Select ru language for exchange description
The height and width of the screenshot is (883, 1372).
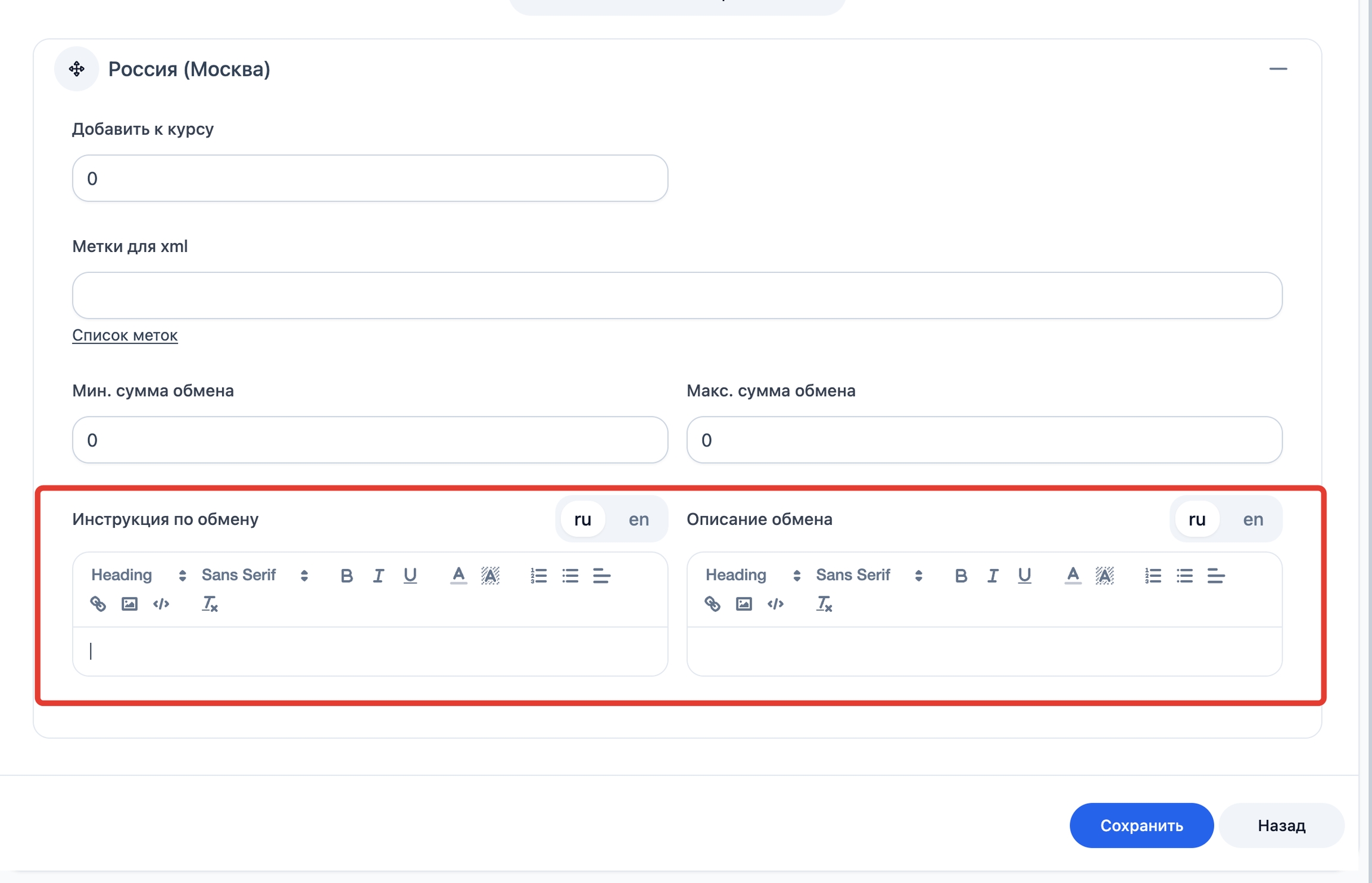click(1196, 519)
